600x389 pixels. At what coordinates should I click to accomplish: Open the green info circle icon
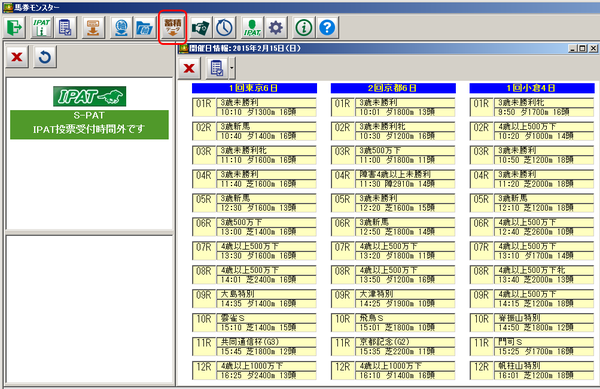(x=303, y=28)
